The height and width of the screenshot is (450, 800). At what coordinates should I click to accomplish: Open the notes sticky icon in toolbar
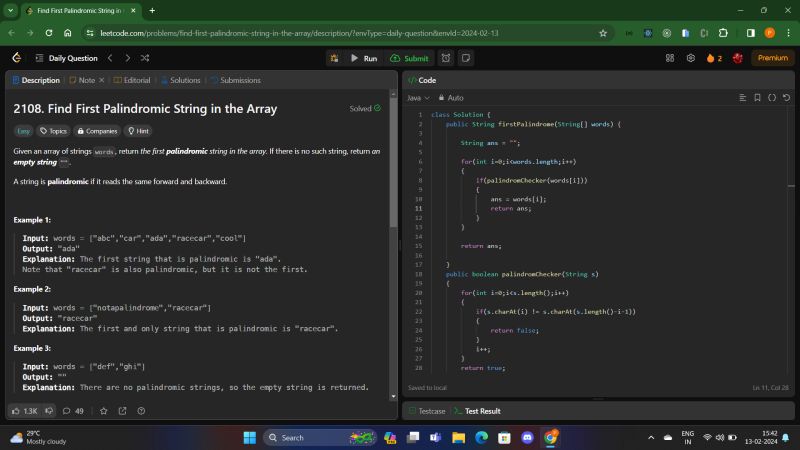pos(466,58)
